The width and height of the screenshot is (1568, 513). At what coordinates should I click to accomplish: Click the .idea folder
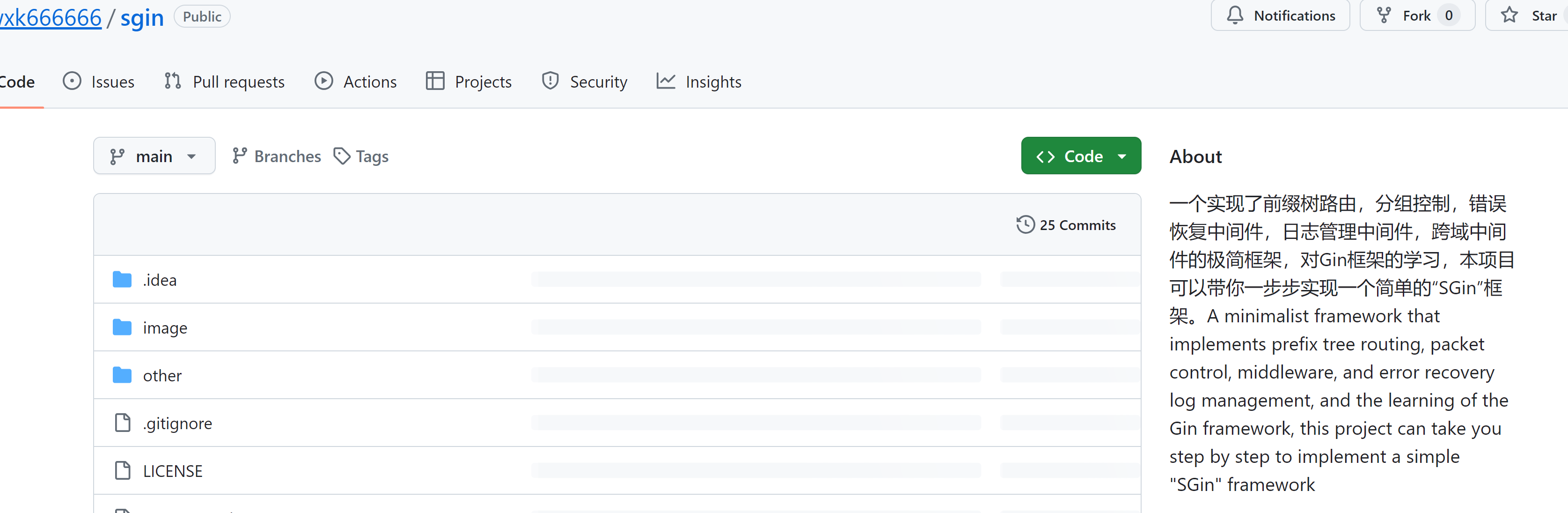159,279
